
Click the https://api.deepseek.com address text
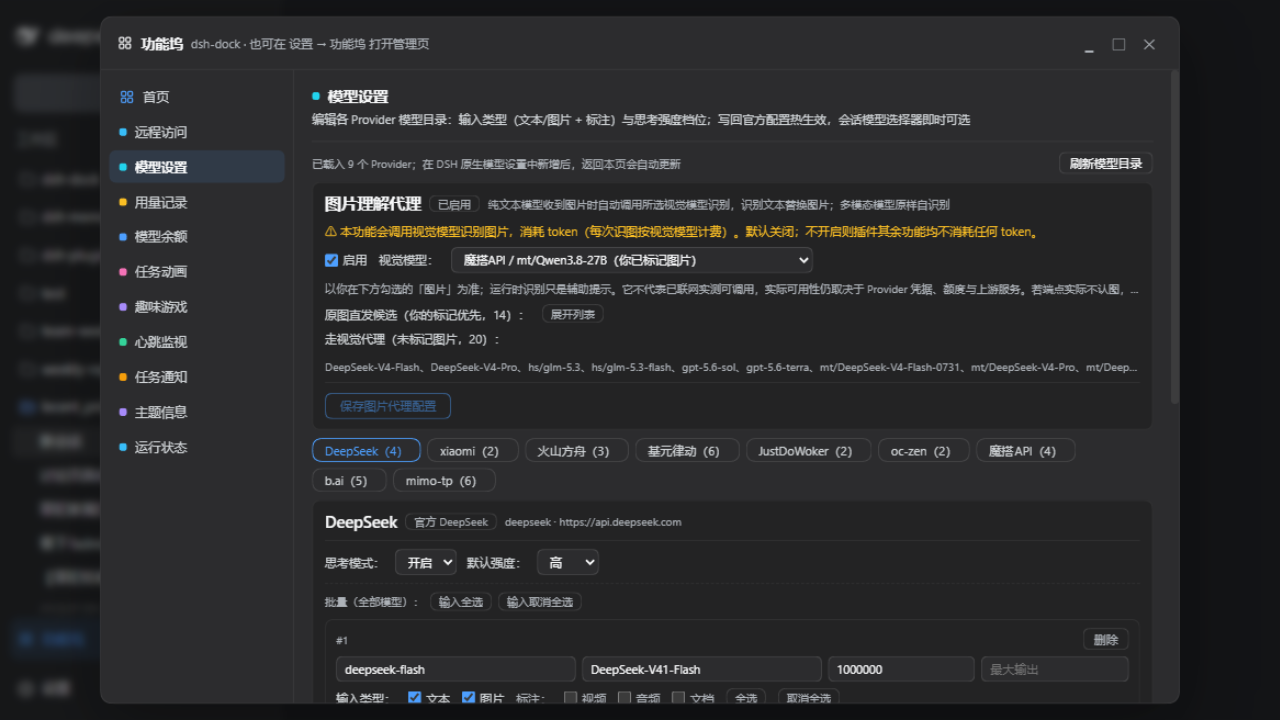point(620,522)
